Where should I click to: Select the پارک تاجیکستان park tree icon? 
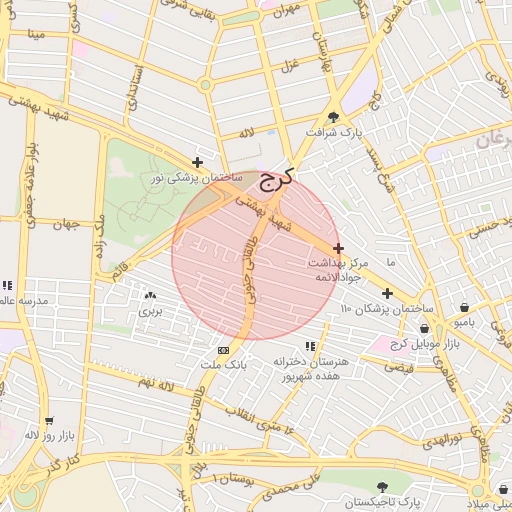(382, 488)
